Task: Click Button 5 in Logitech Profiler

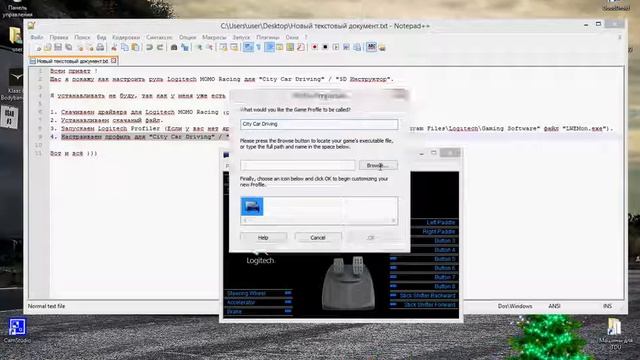Action: 445,259
